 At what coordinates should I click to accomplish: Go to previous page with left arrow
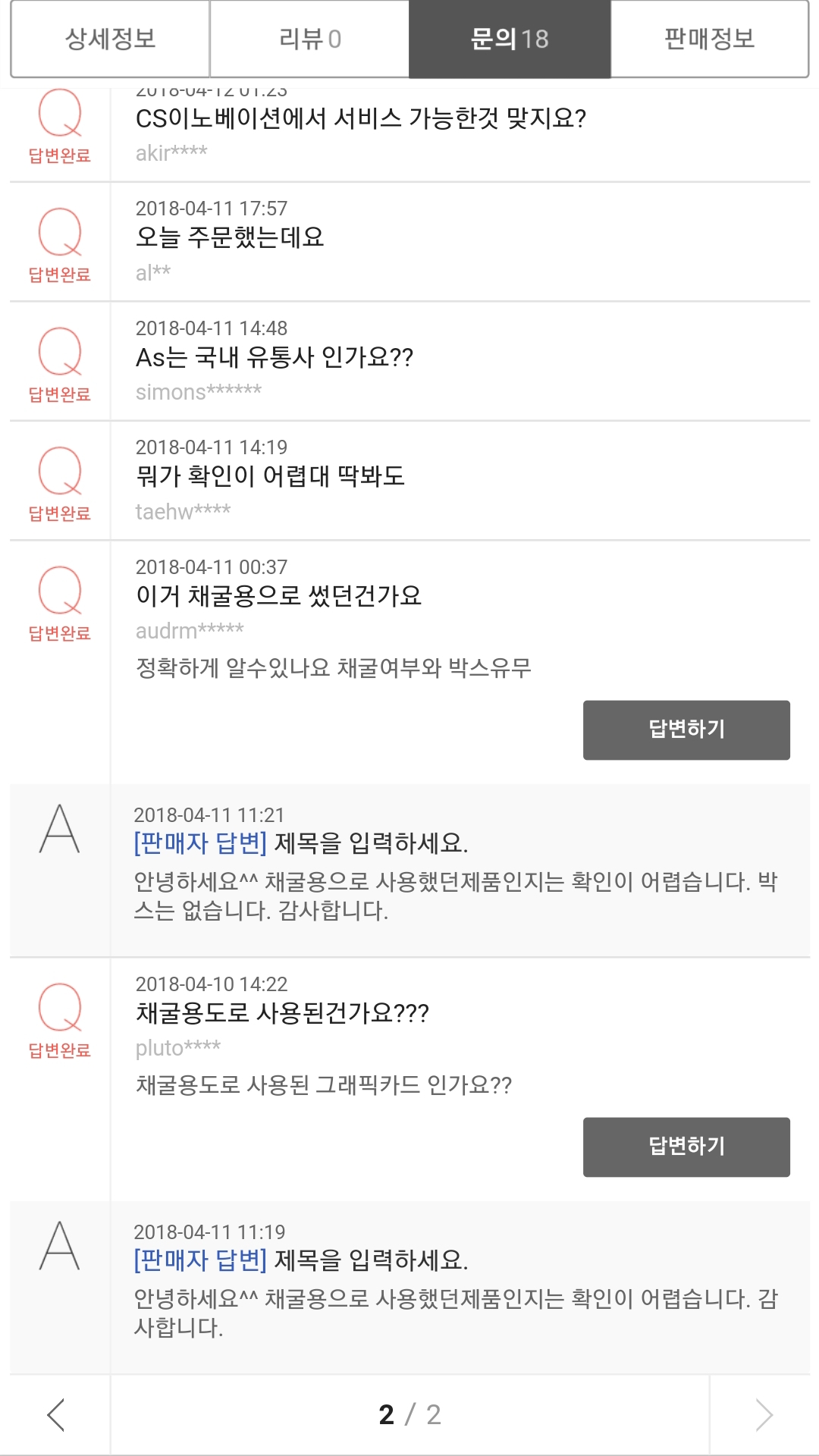coord(57,1414)
